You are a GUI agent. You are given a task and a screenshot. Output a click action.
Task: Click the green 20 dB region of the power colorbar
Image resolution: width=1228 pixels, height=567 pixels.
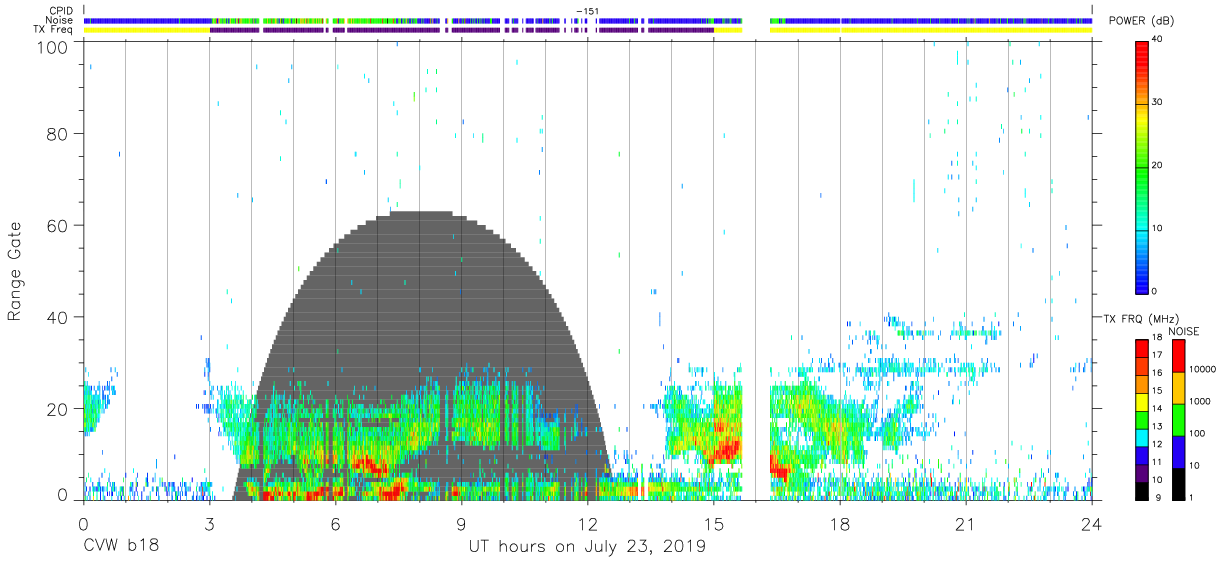(1142, 166)
